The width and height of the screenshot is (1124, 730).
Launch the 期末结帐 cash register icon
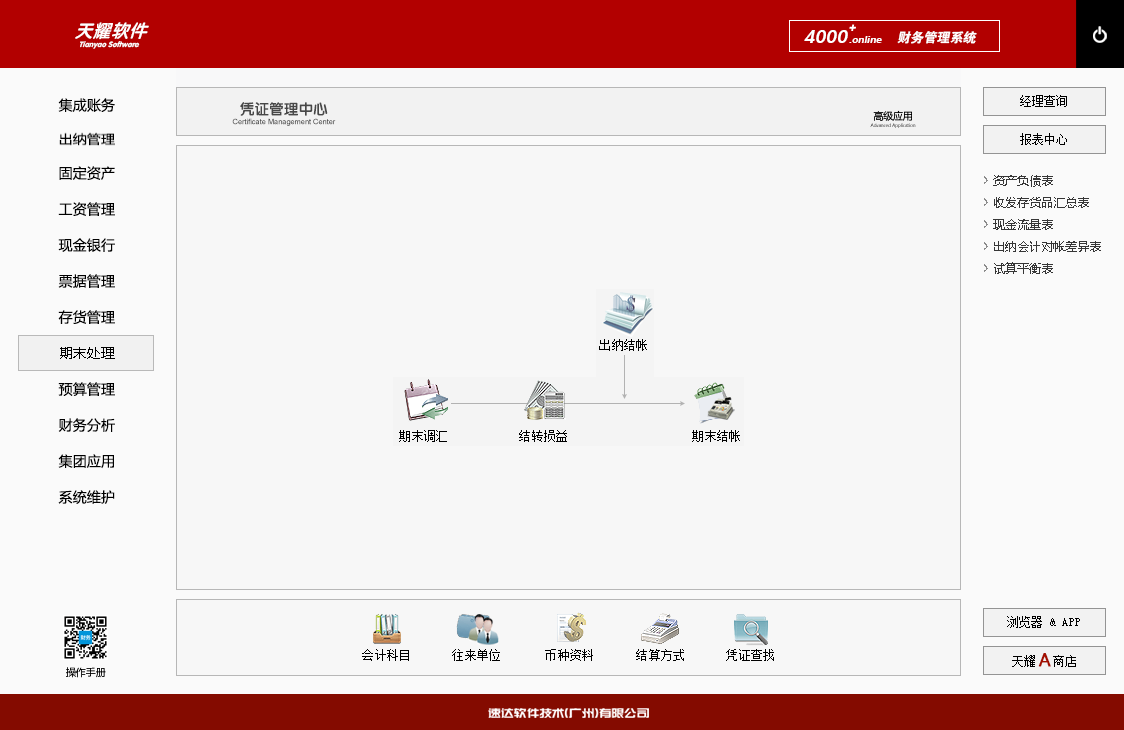(x=716, y=402)
